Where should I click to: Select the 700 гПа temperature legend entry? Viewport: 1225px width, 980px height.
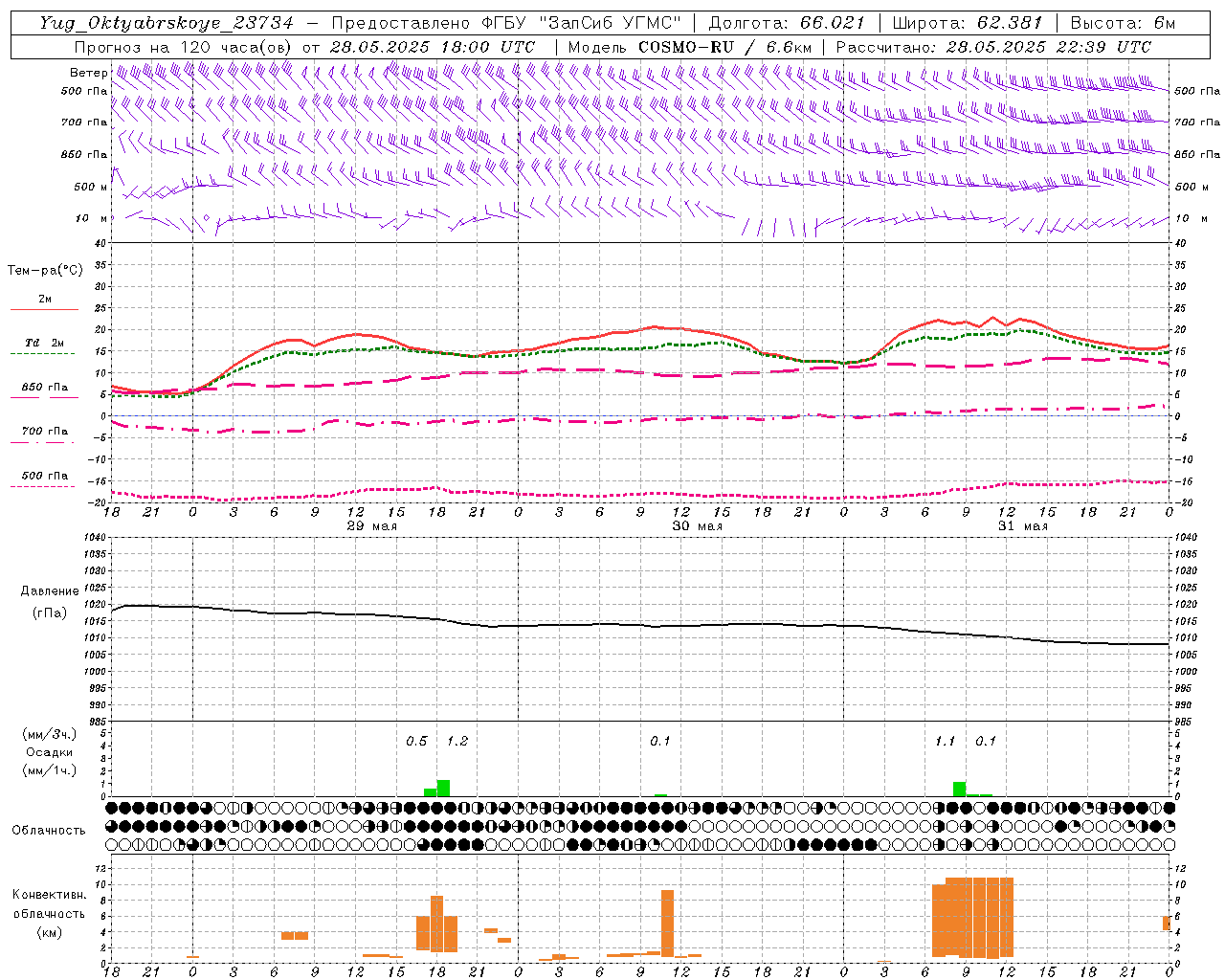[x=45, y=432]
